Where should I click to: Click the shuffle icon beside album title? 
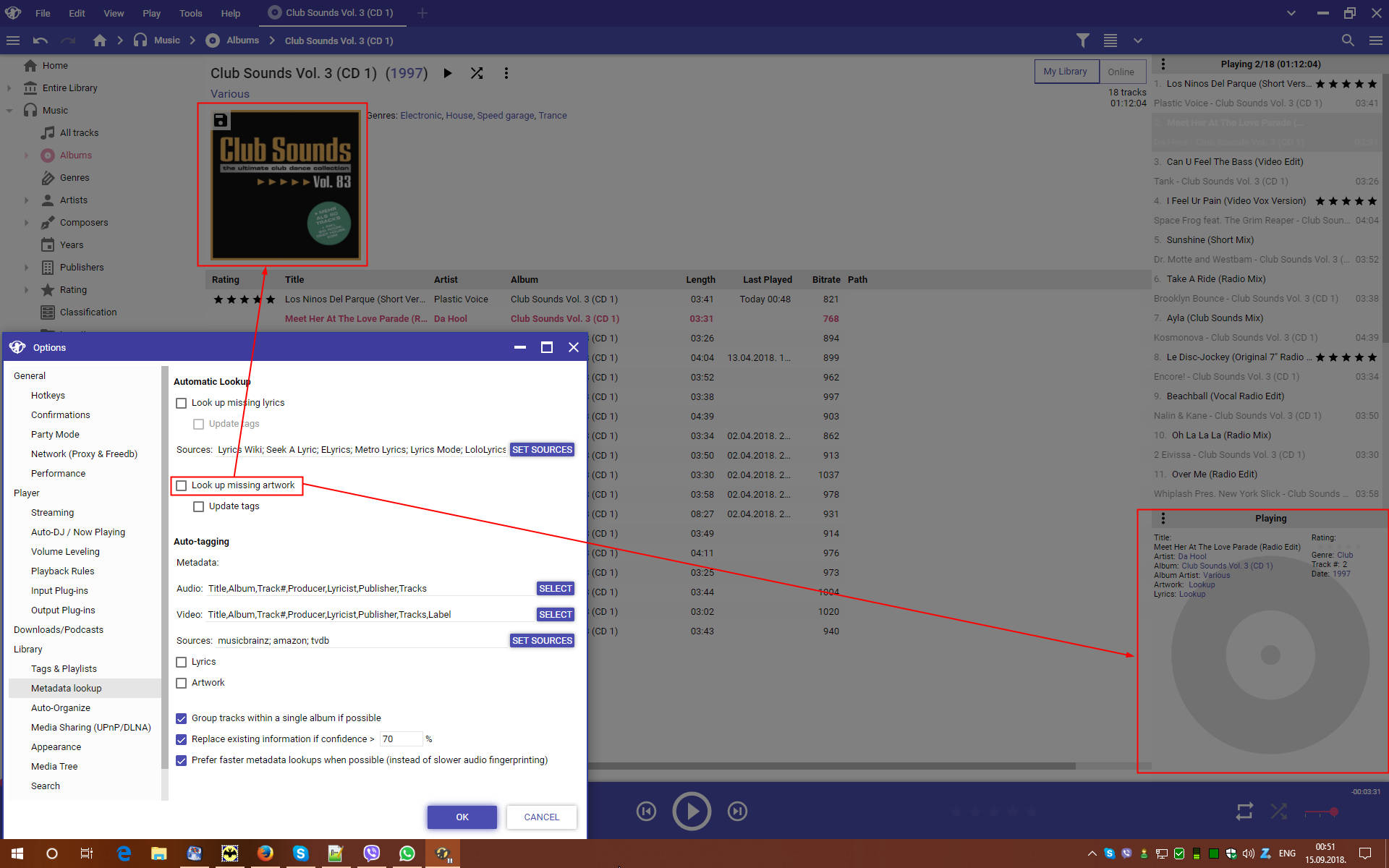(477, 73)
